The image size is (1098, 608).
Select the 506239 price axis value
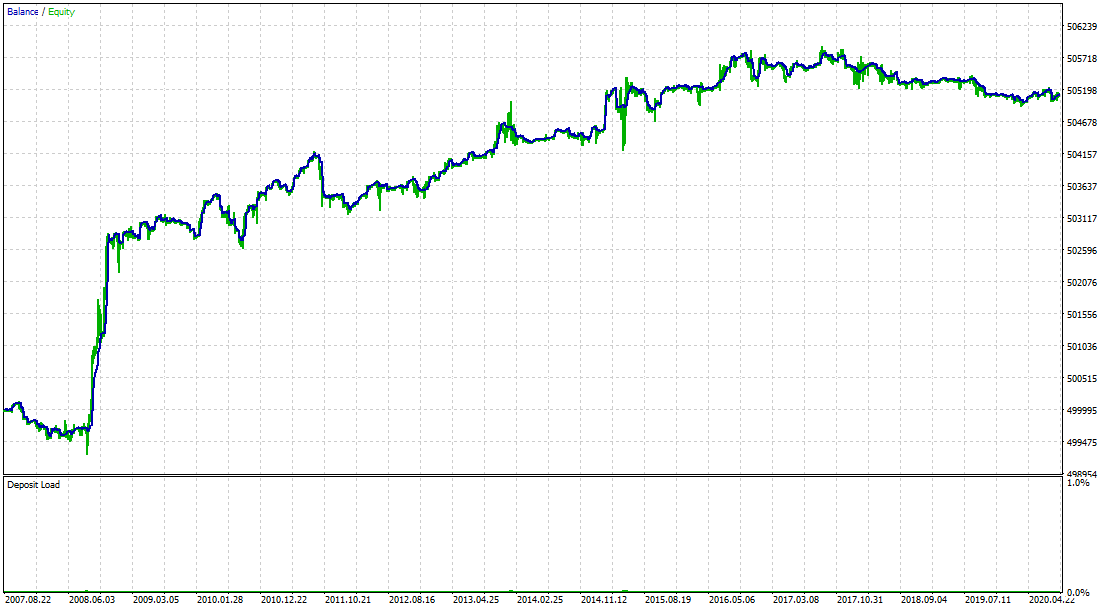(x=1081, y=27)
